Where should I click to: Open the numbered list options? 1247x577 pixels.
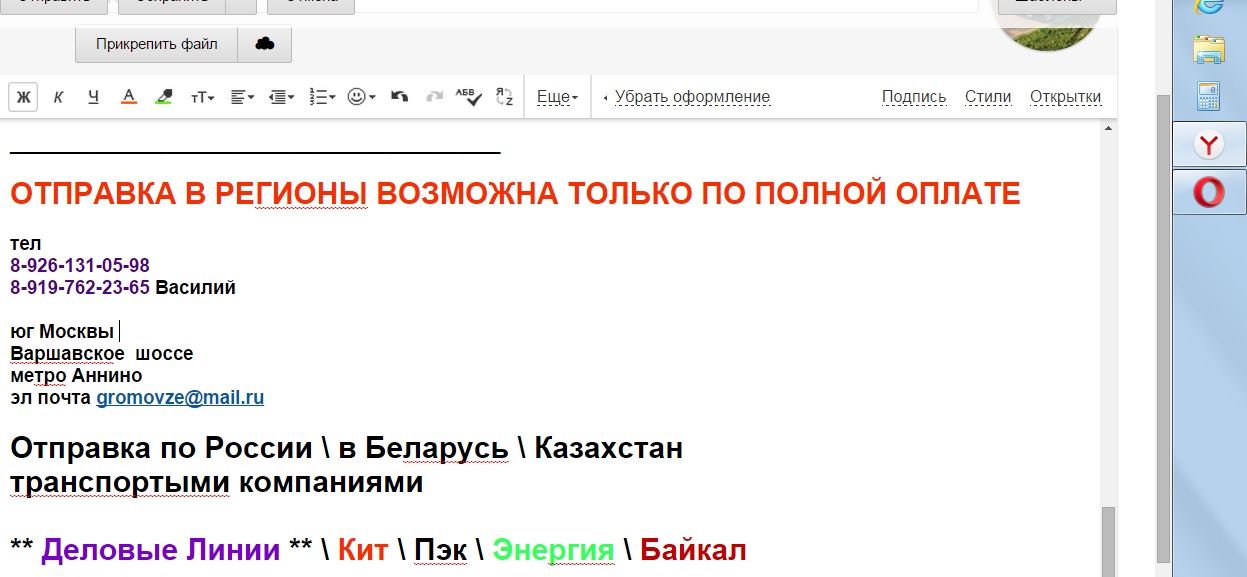(x=322, y=97)
